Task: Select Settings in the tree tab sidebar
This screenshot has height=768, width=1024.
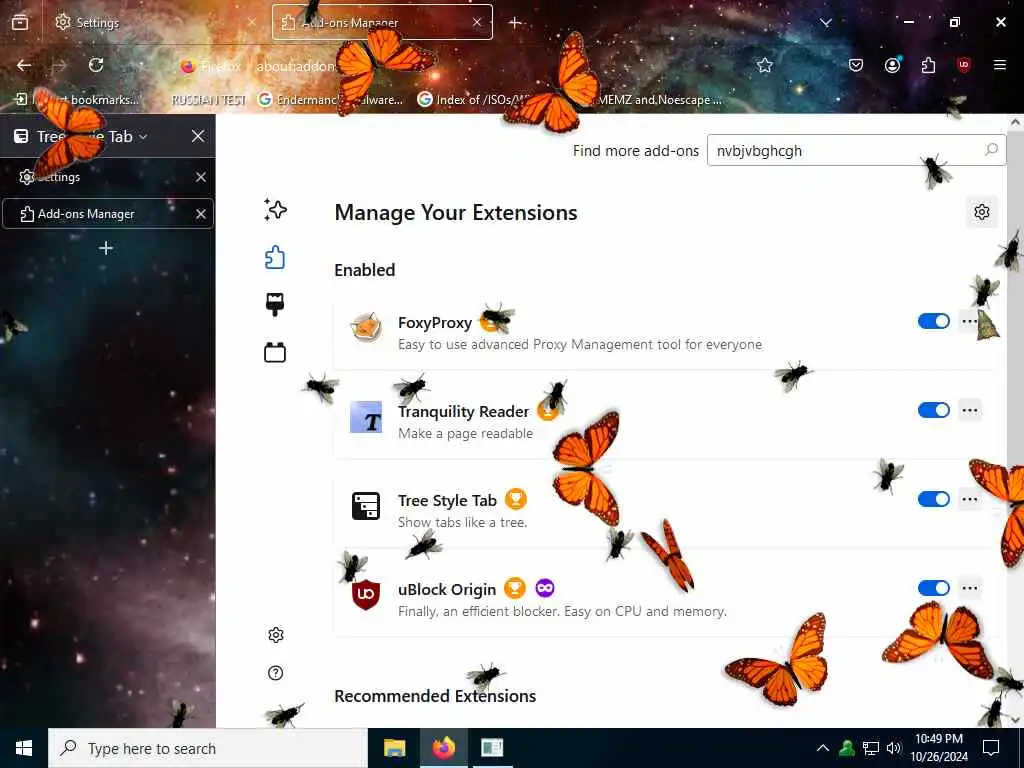Action: [108, 177]
